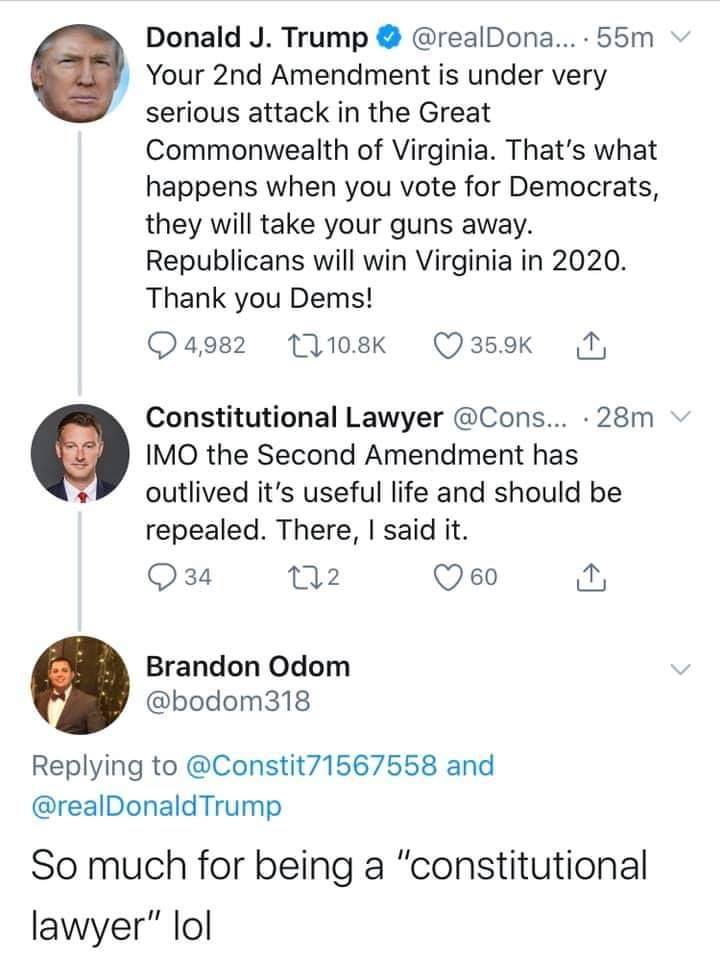Expand the menu chevron beside Brandon Odom
The width and height of the screenshot is (720, 960).
(680, 669)
